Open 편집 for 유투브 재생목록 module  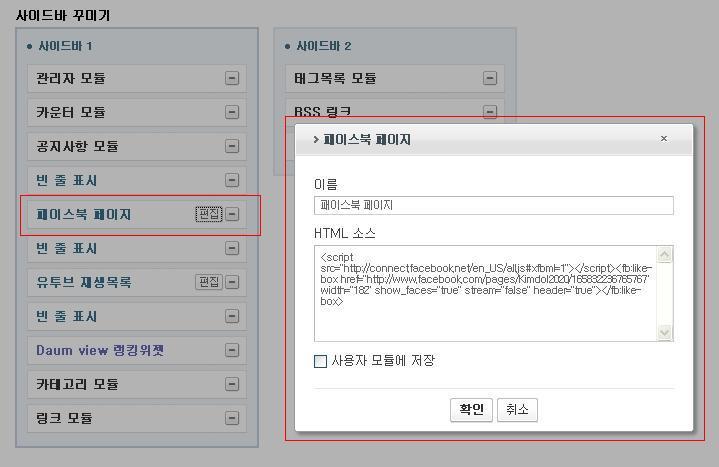click(x=209, y=282)
